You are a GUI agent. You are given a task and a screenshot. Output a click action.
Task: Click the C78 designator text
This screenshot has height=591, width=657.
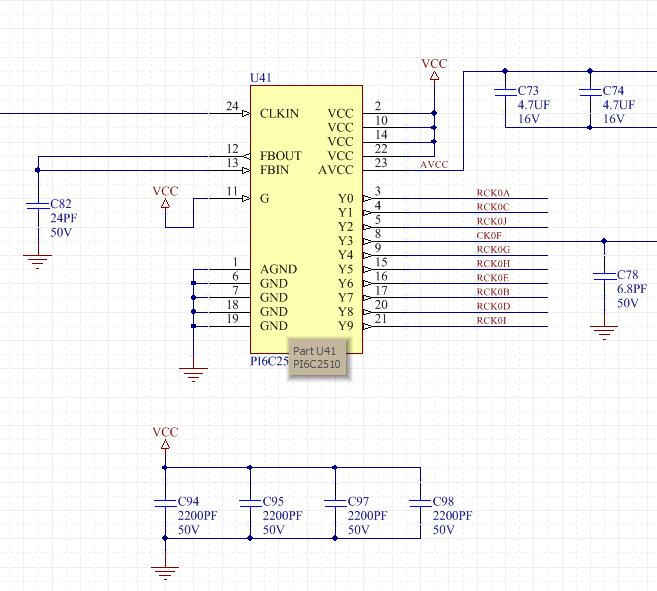tap(628, 275)
